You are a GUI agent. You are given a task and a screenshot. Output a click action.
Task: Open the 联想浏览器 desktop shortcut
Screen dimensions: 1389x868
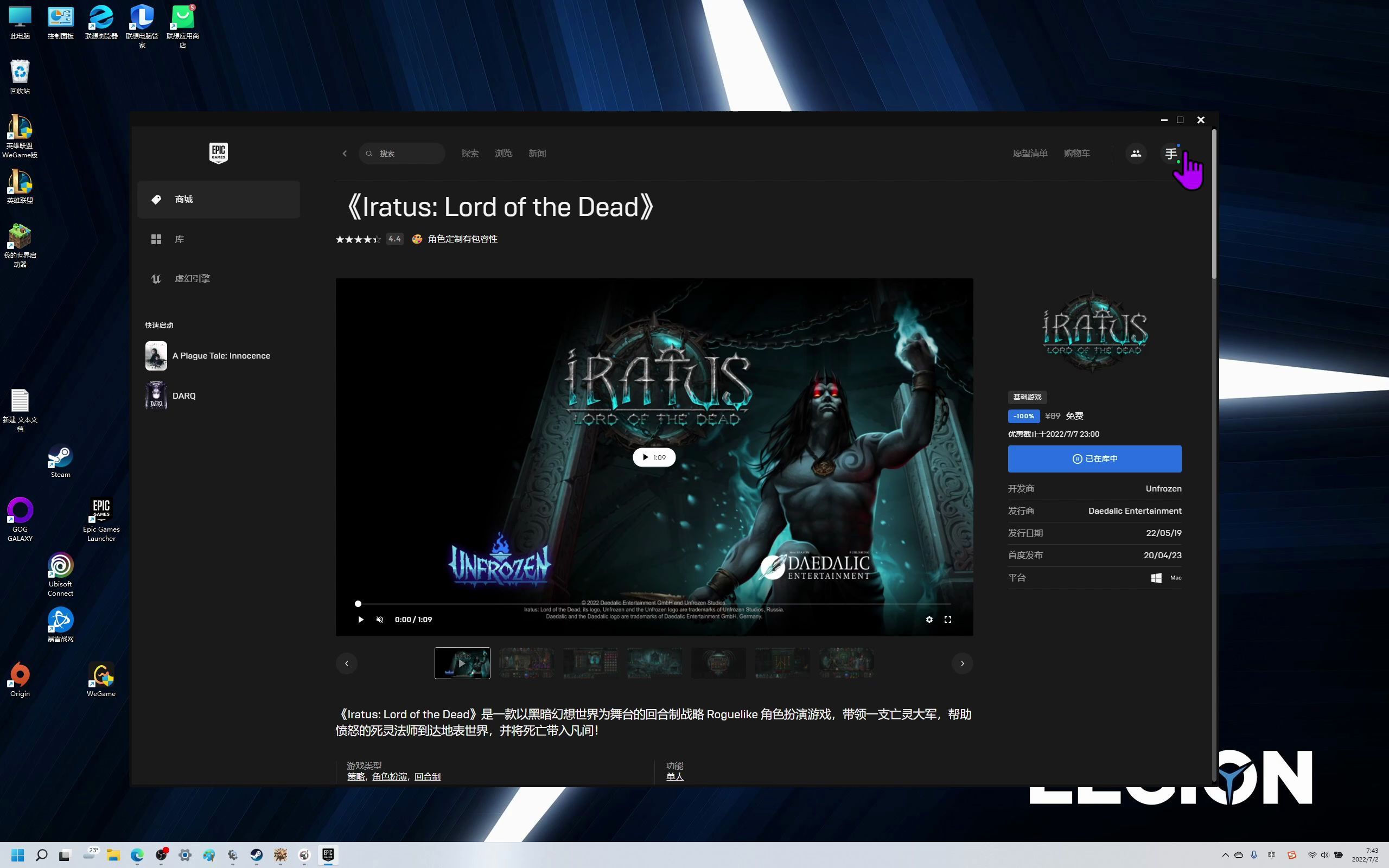click(101, 22)
